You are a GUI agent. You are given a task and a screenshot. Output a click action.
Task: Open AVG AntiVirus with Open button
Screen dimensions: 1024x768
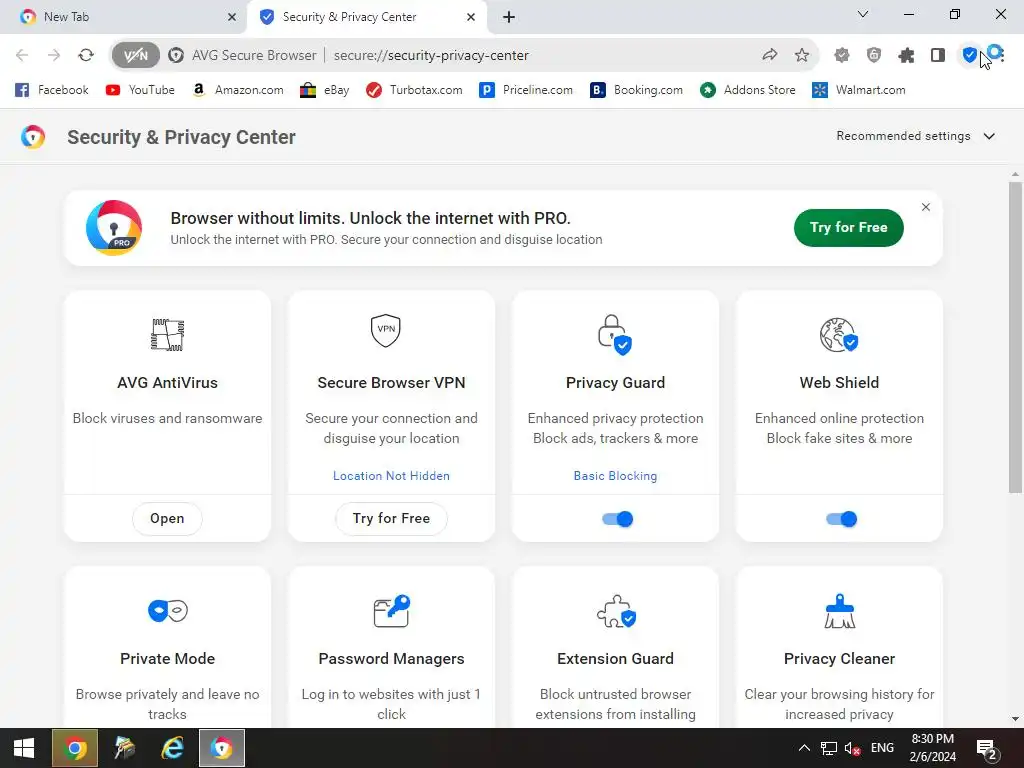click(x=167, y=519)
